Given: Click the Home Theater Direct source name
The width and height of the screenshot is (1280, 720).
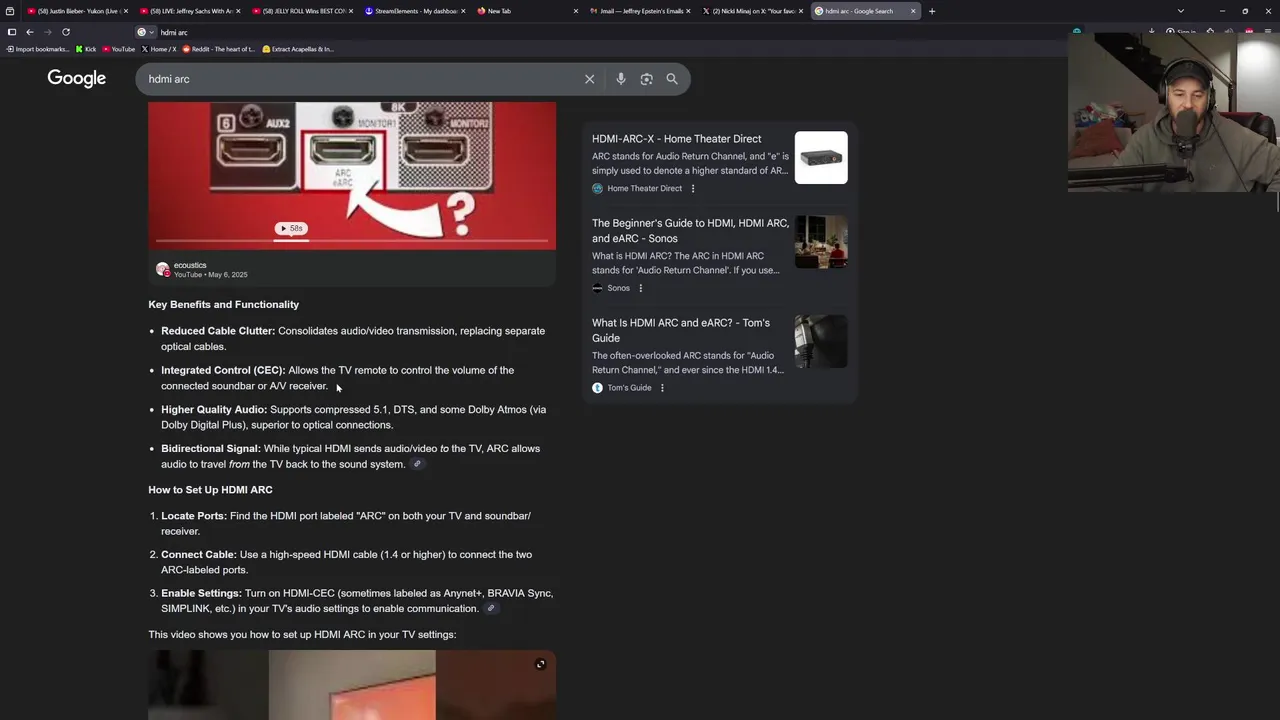Looking at the screenshot, I should pyautogui.click(x=644, y=188).
